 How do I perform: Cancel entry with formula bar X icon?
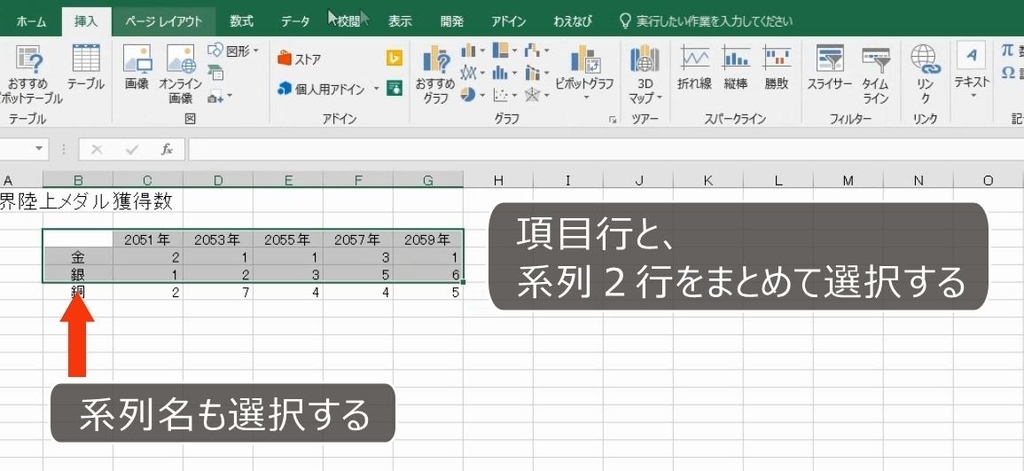[97, 150]
